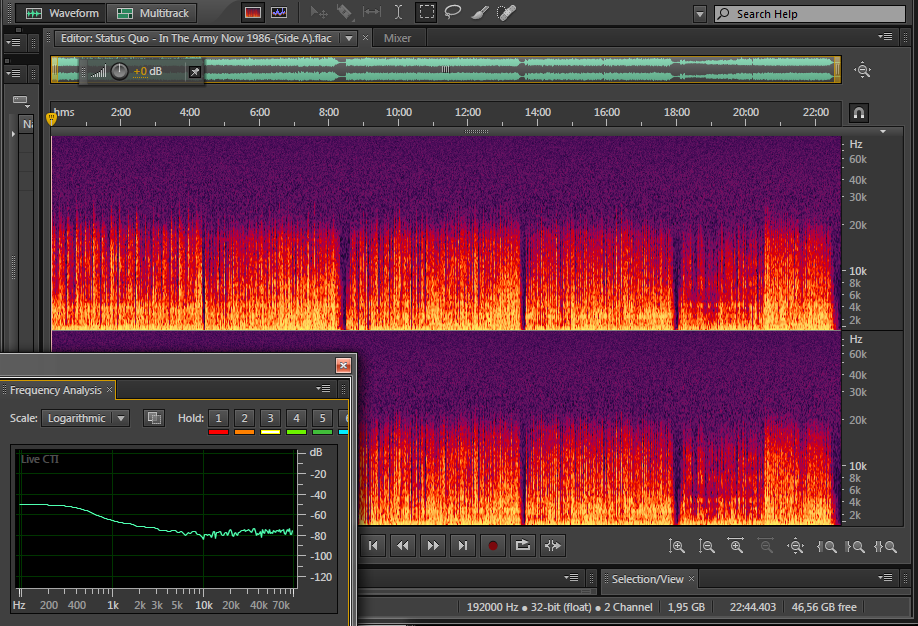Open top-left side panel menu
The width and height of the screenshot is (918, 626).
(13, 42)
